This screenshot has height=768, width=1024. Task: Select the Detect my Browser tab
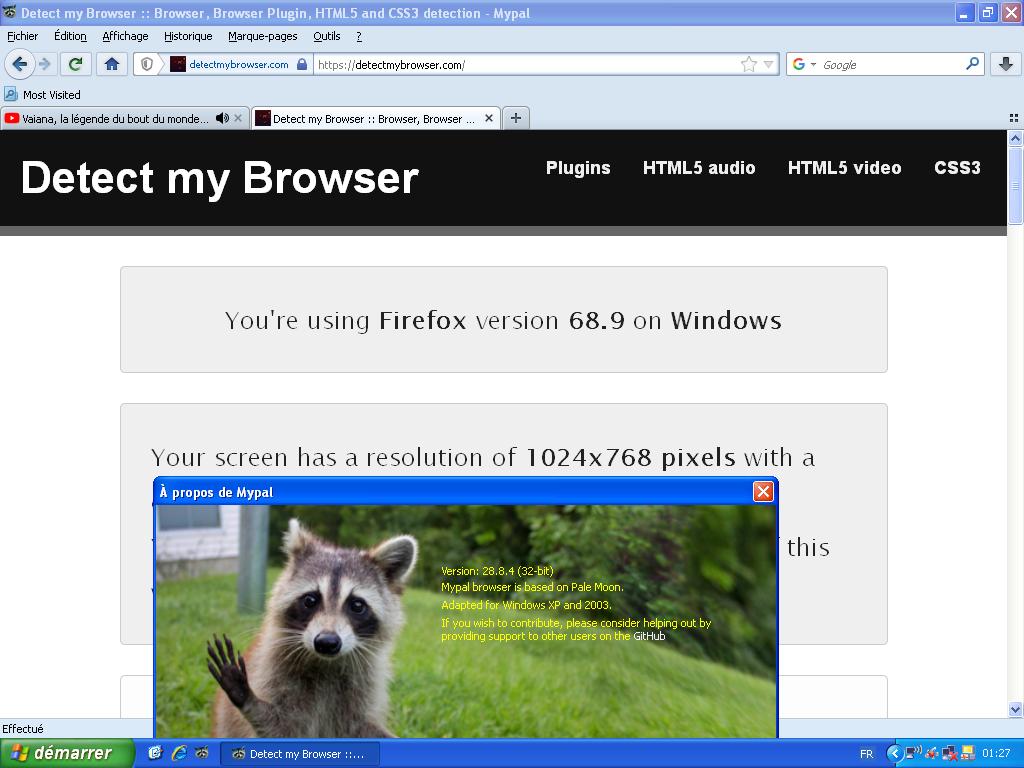374,118
